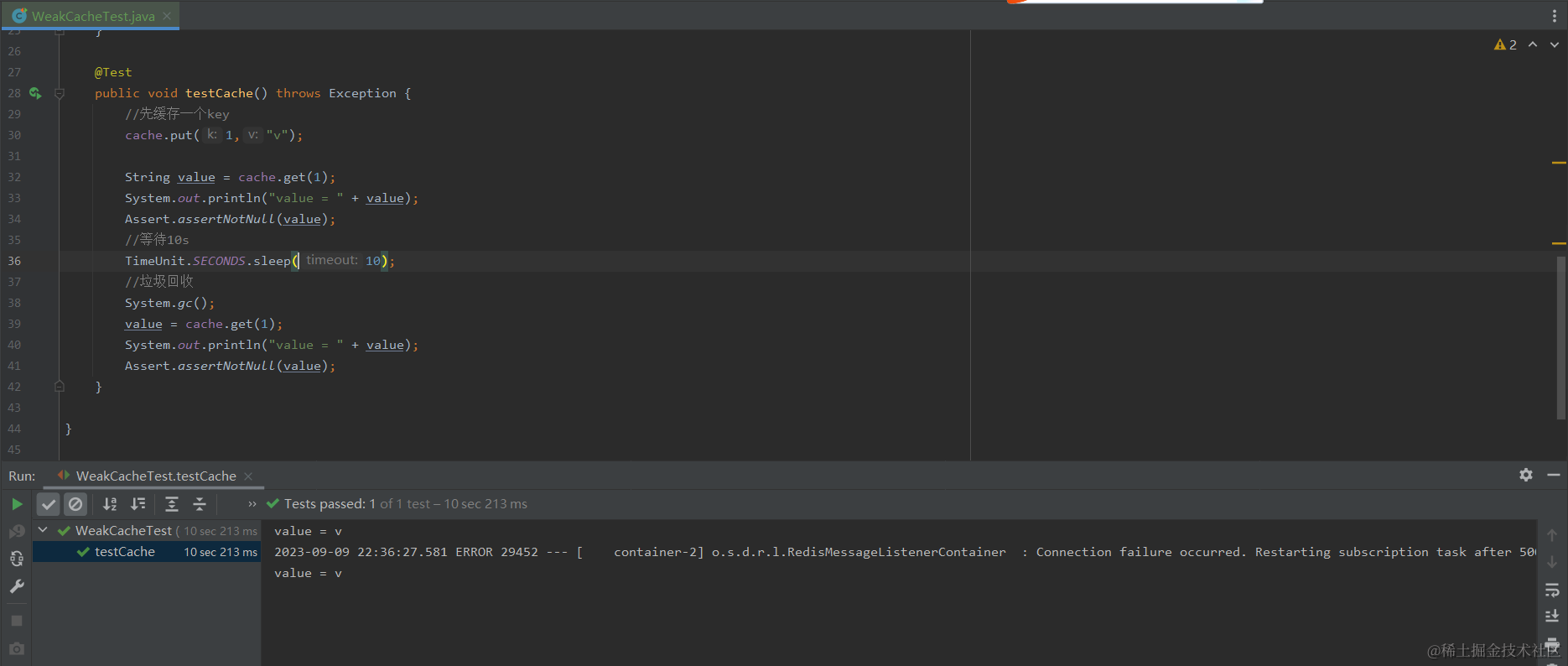
Task: Show more test toolbar actions chevron
Action: coord(252,504)
